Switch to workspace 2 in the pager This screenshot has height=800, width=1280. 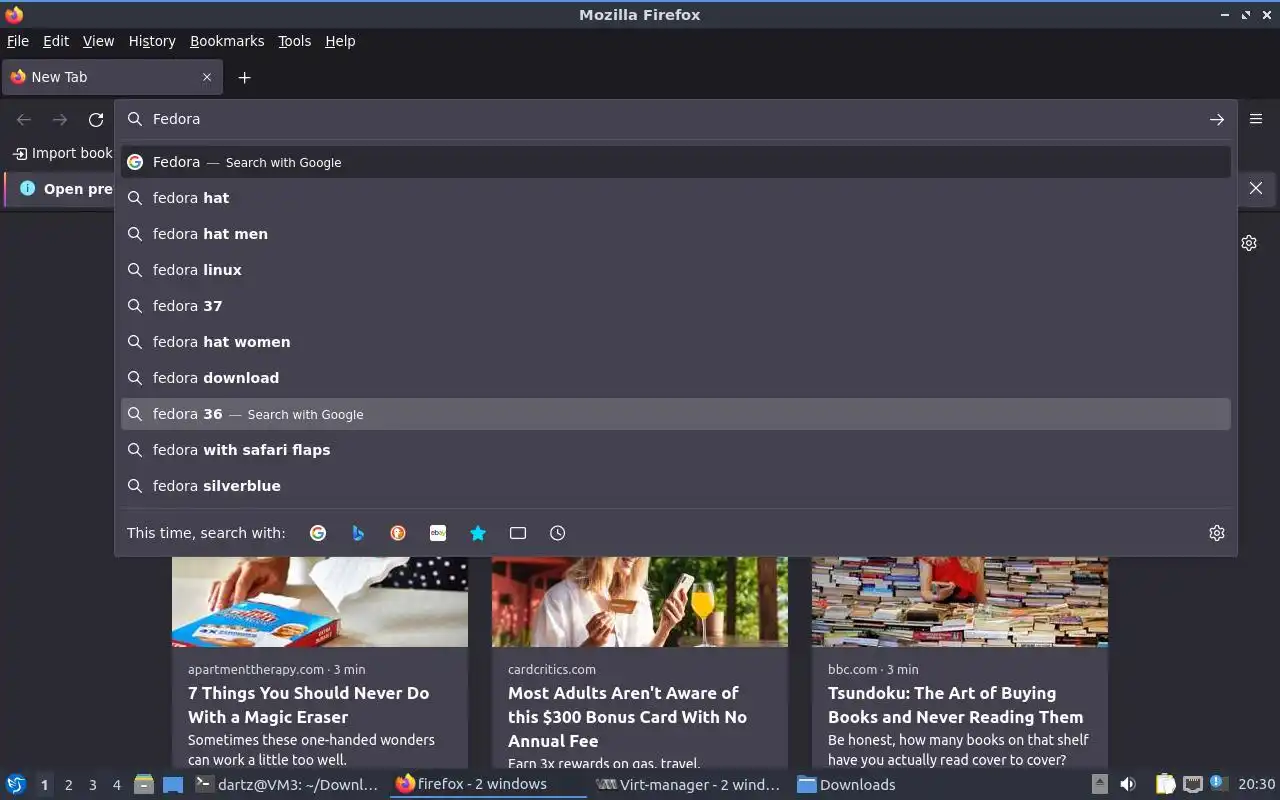pos(68,785)
